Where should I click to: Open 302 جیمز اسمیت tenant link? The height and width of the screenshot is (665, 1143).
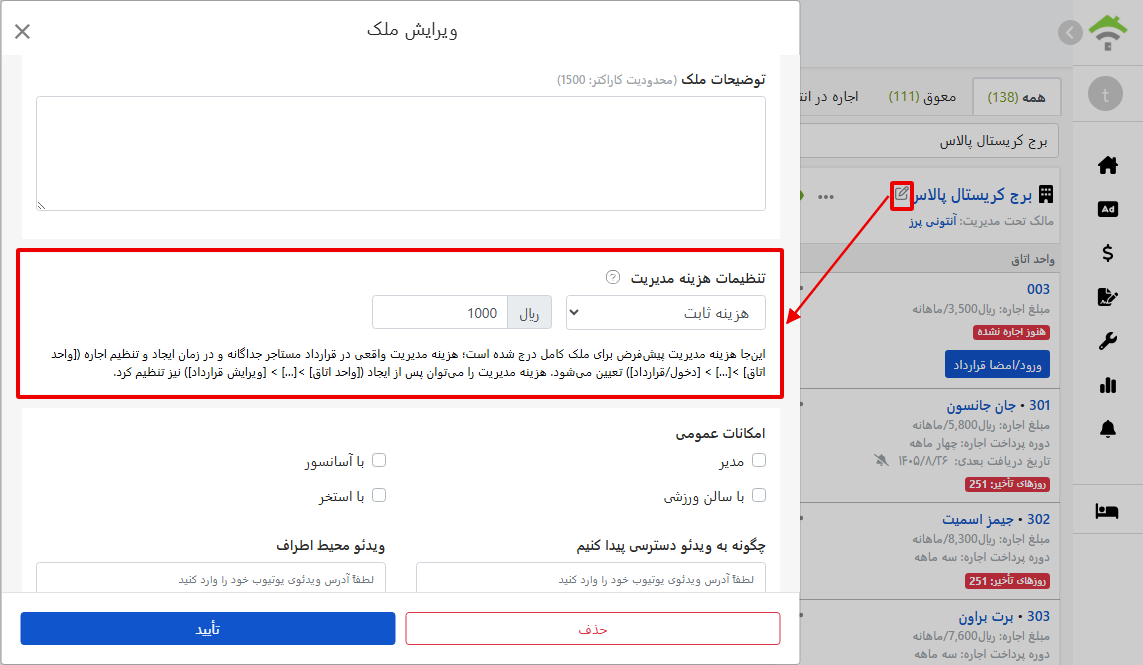click(x=996, y=519)
